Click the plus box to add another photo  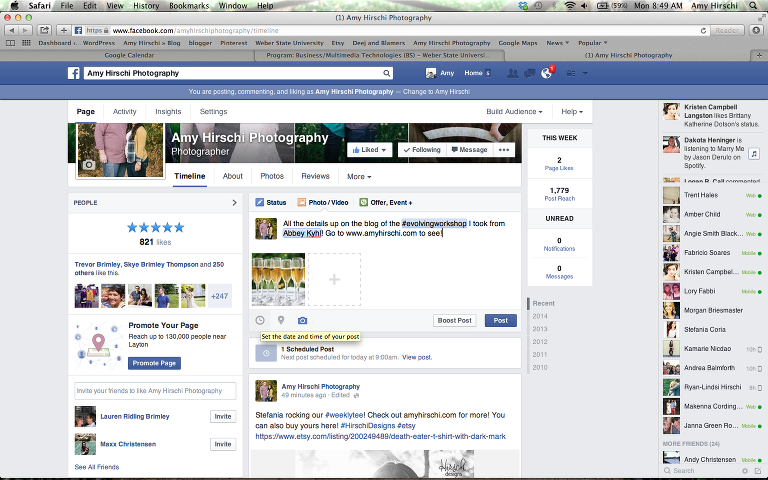(334, 279)
